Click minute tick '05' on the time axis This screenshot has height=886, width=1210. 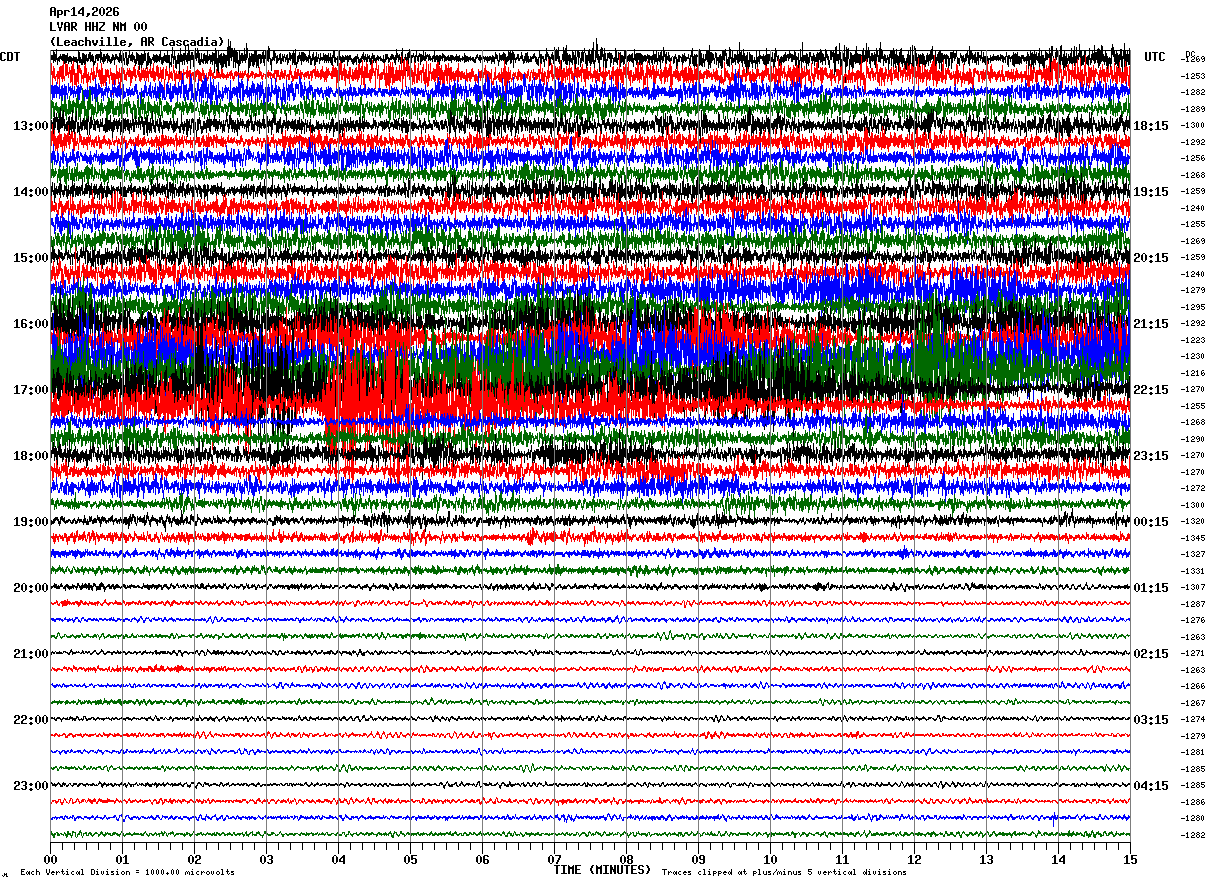410,859
